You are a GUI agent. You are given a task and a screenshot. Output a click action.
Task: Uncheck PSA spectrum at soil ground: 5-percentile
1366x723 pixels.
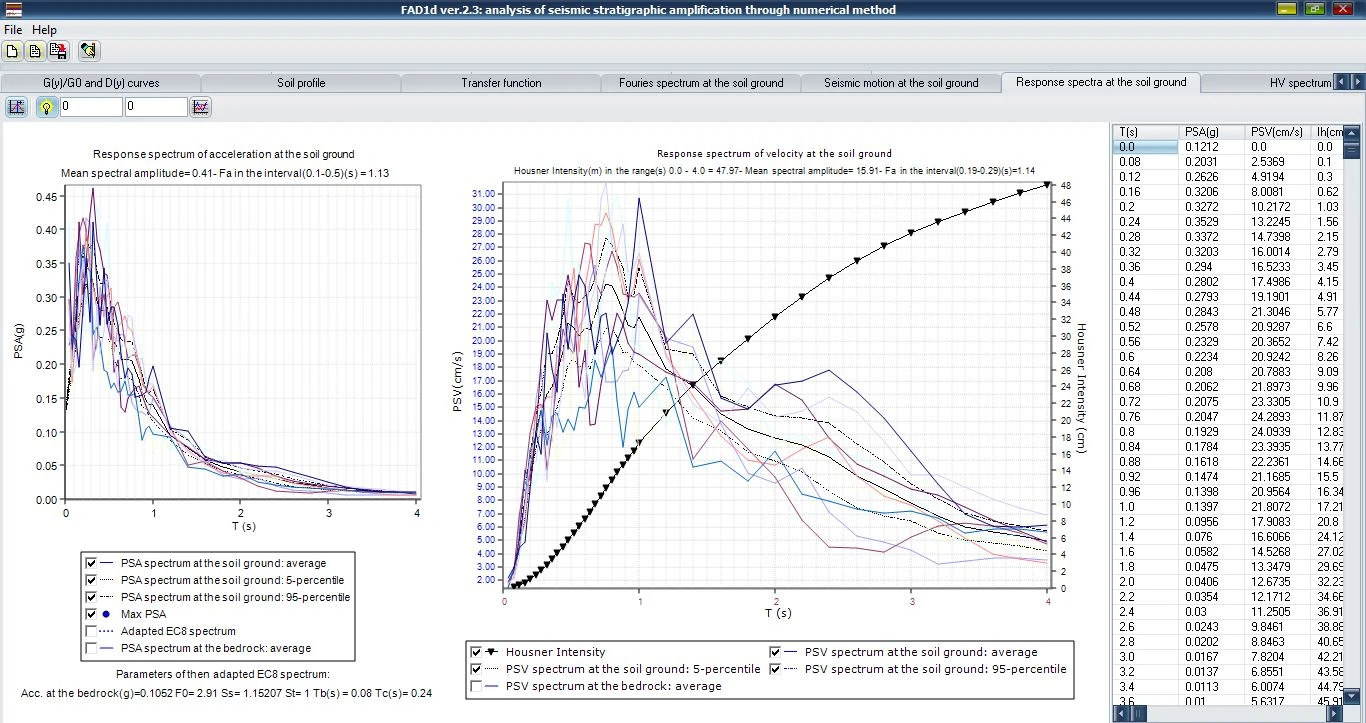[92, 580]
